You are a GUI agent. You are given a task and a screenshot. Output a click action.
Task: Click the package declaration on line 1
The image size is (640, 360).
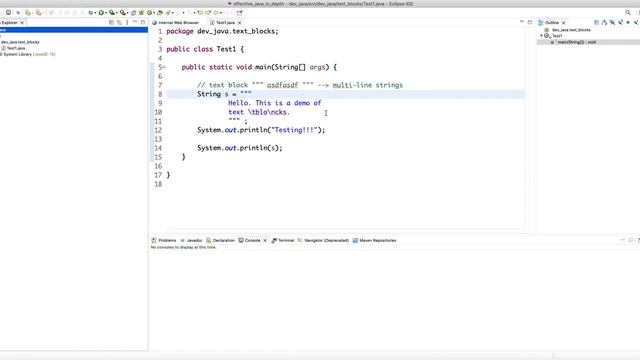(x=222, y=31)
